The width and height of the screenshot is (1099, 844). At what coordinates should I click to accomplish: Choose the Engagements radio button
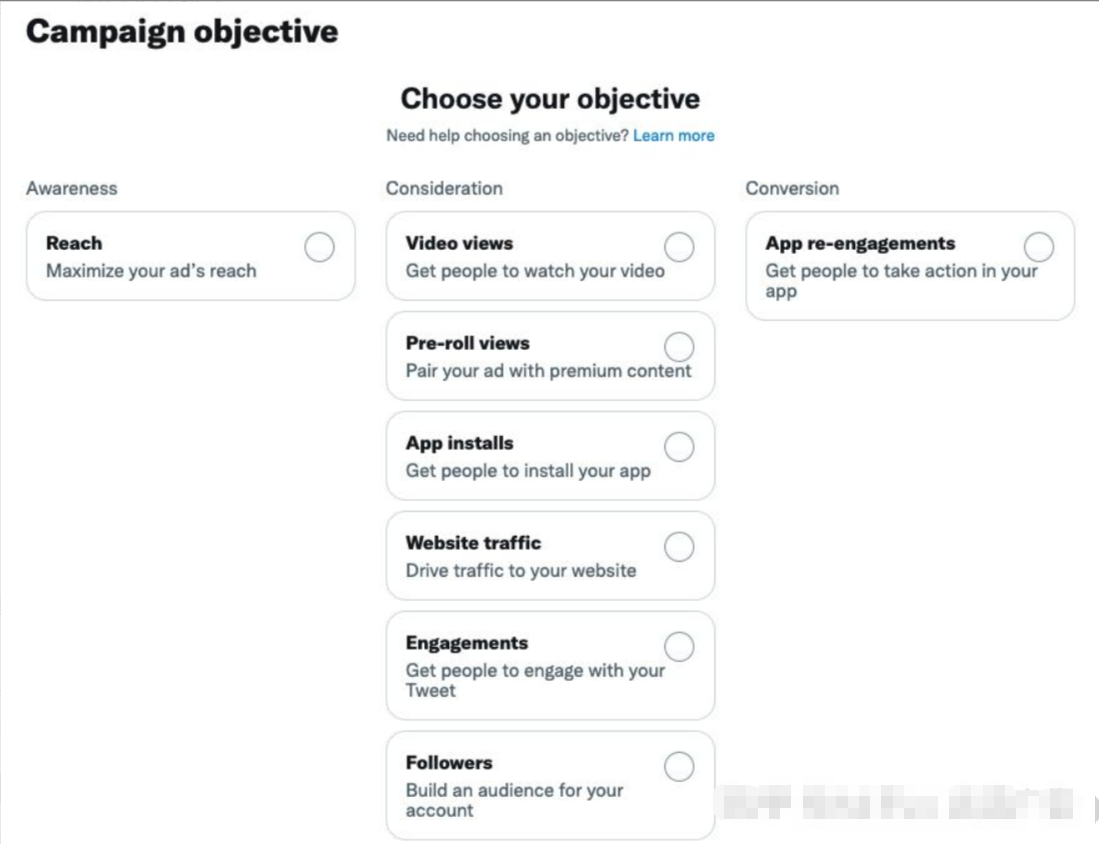coord(679,647)
